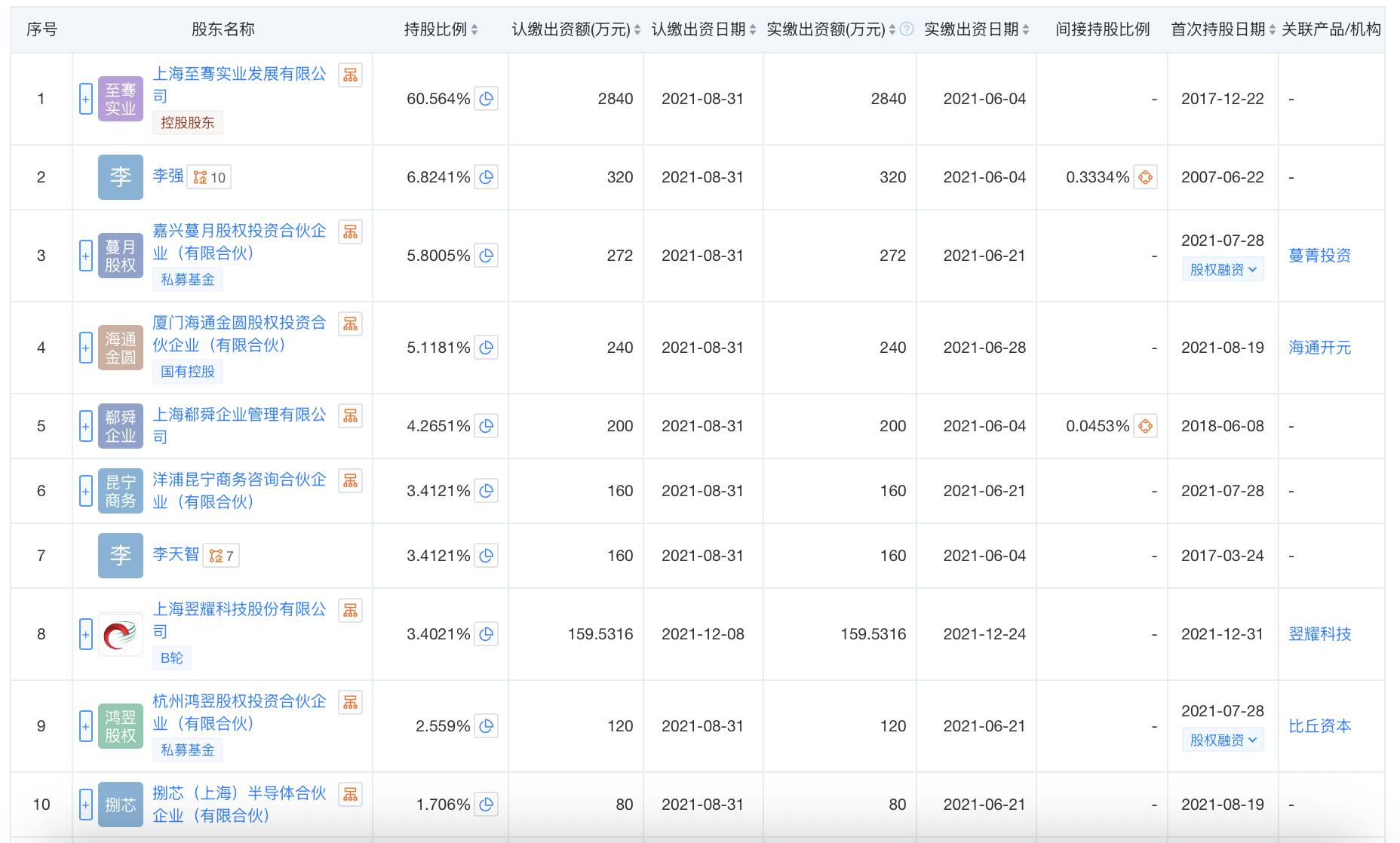
Task: Click the "7" badge beside 李天智
Action: 221,555
